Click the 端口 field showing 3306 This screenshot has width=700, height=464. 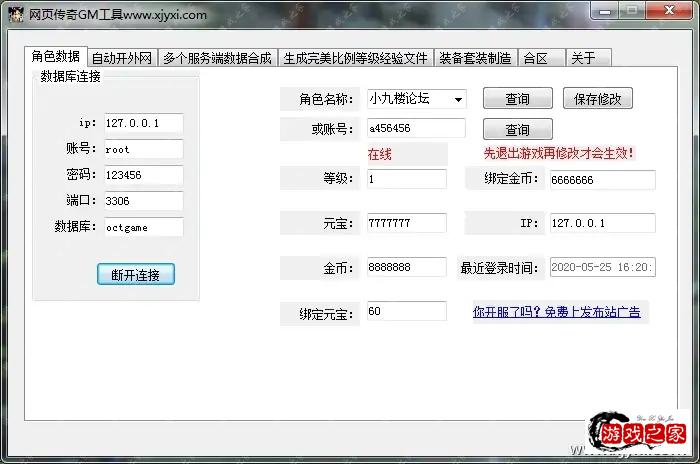point(144,201)
